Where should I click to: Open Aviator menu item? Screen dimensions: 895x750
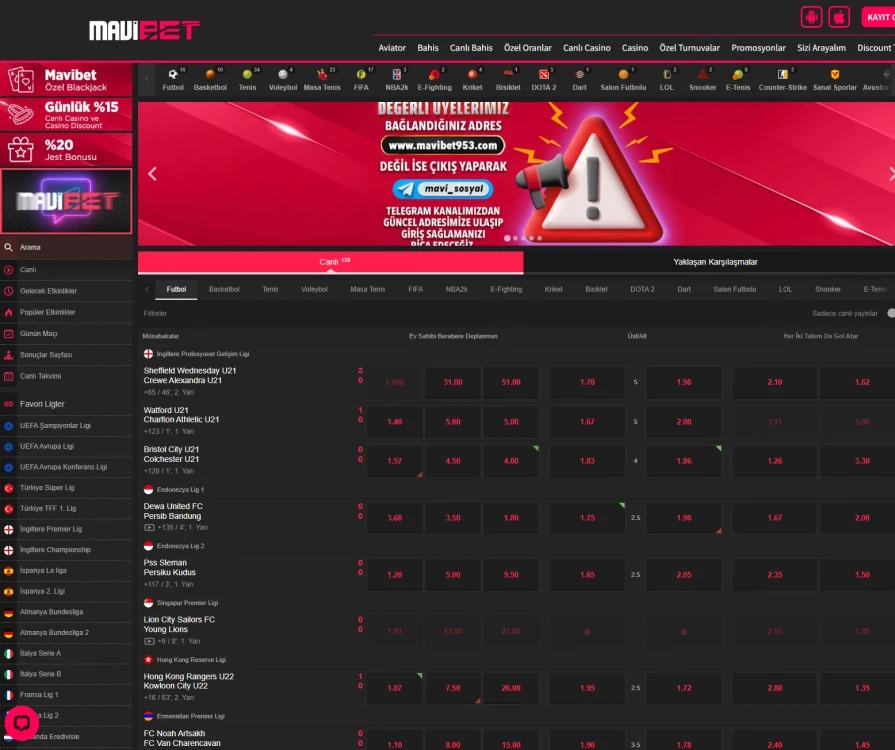coord(392,48)
